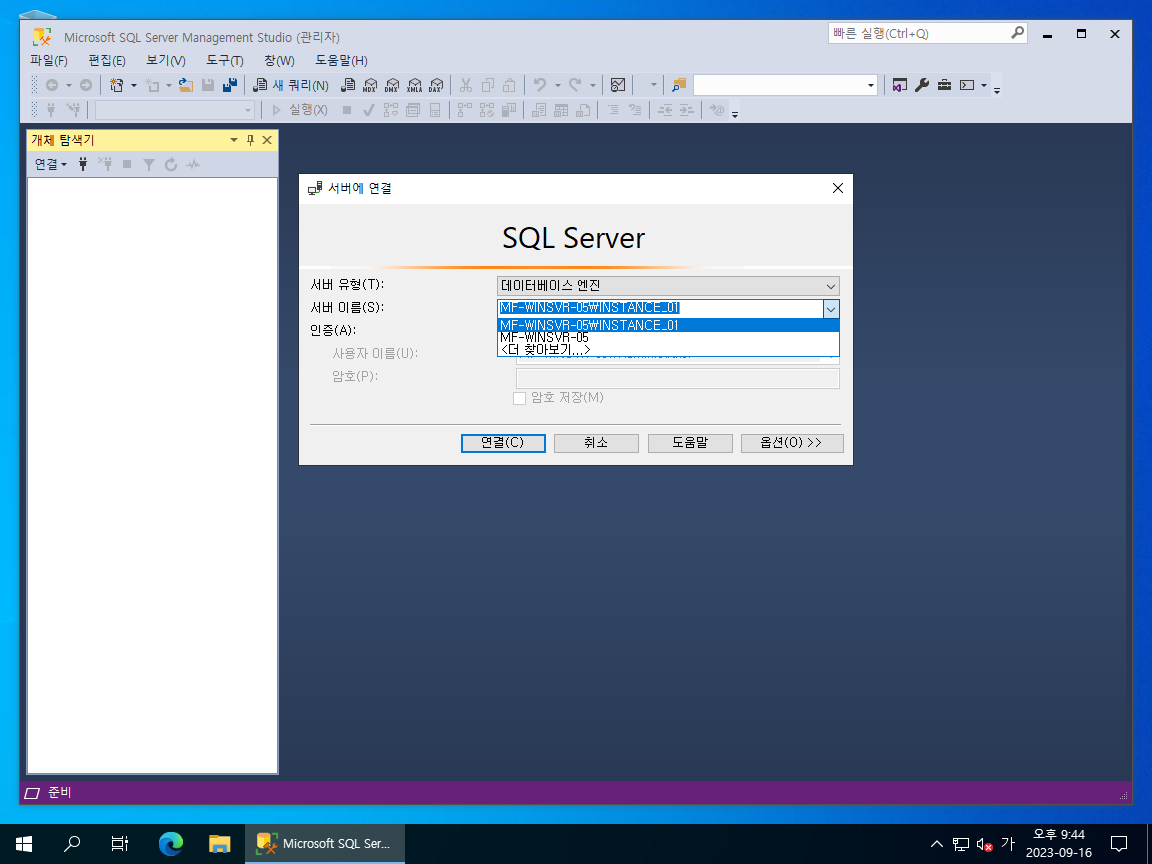1152x864 pixels.
Task: Click the 서버 이름(S) text field
Action: [x=660, y=309]
